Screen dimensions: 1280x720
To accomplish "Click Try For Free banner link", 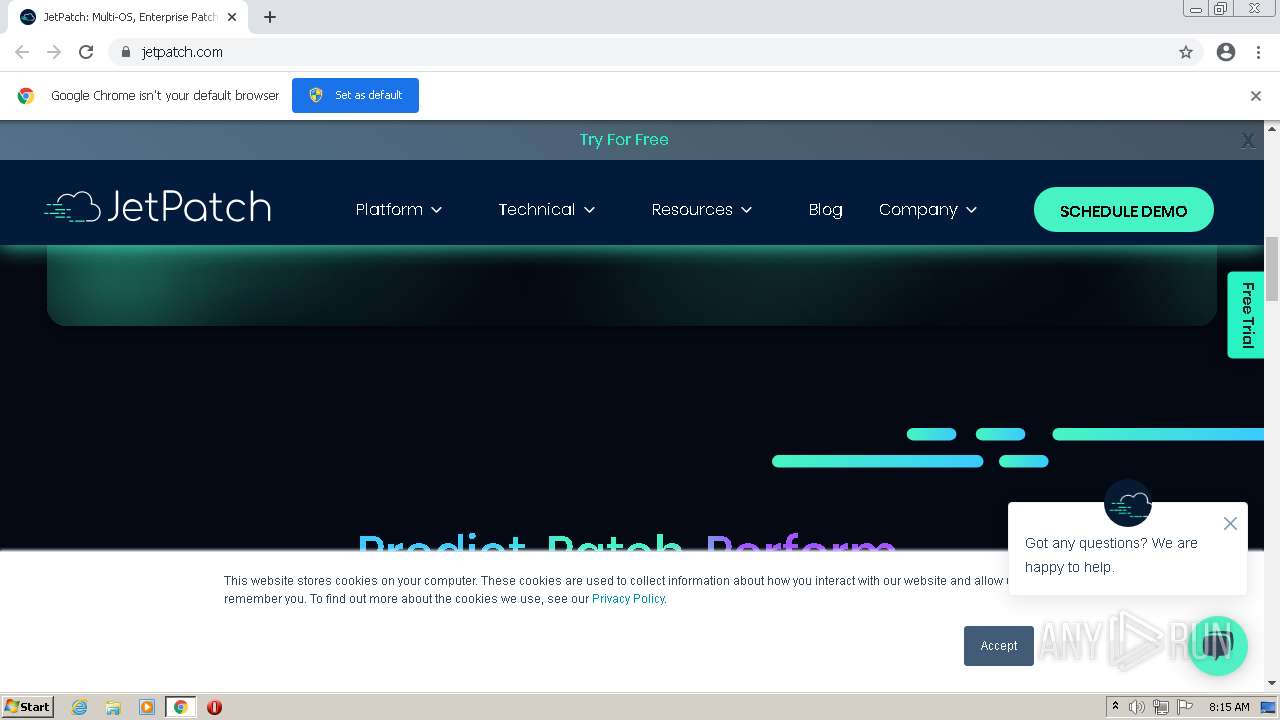I will 624,140.
